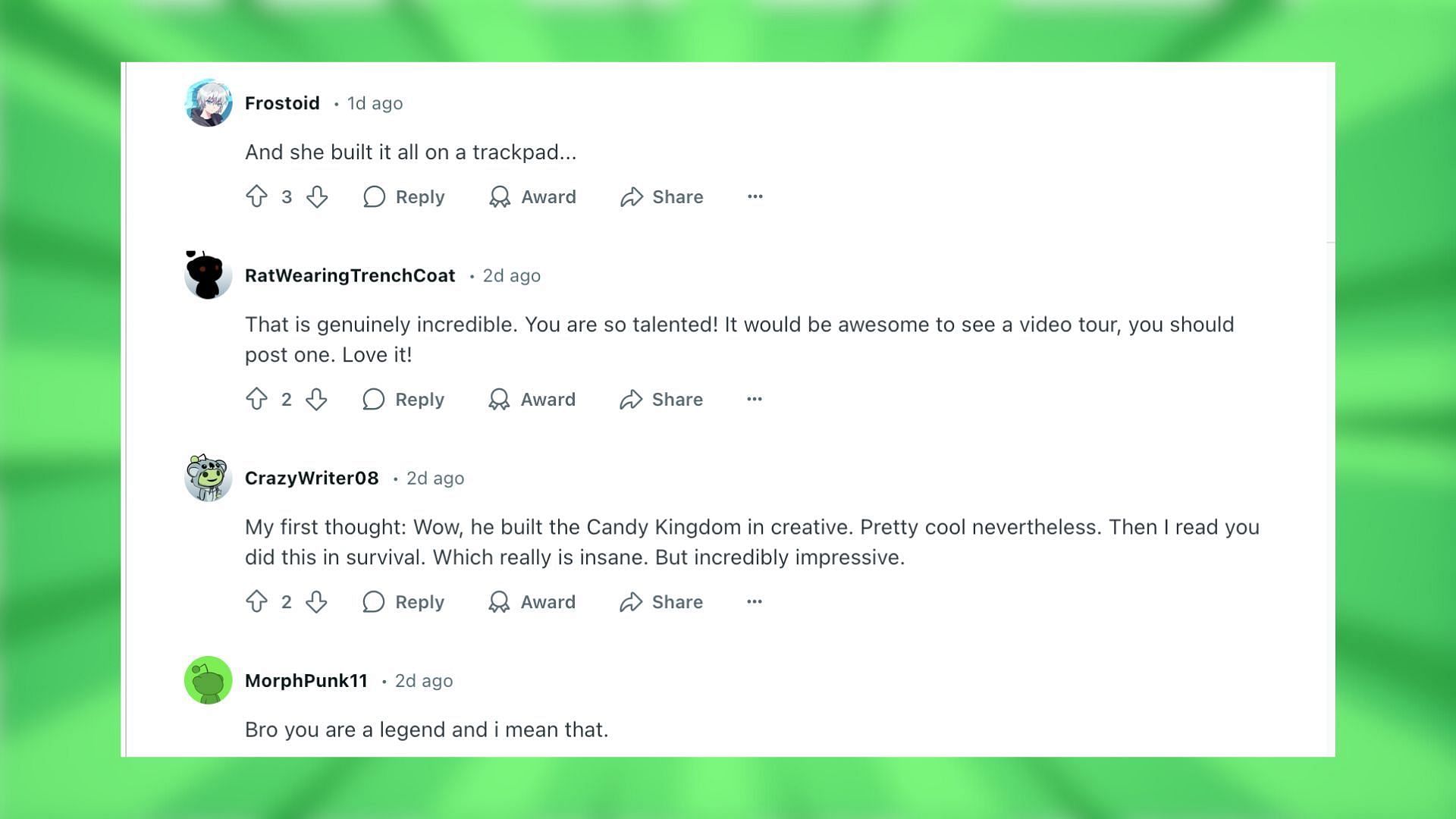Open more options for RatWearingTrenchCoat's comment
Image resolution: width=1456 pixels, height=819 pixels.
click(x=755, y=399)
